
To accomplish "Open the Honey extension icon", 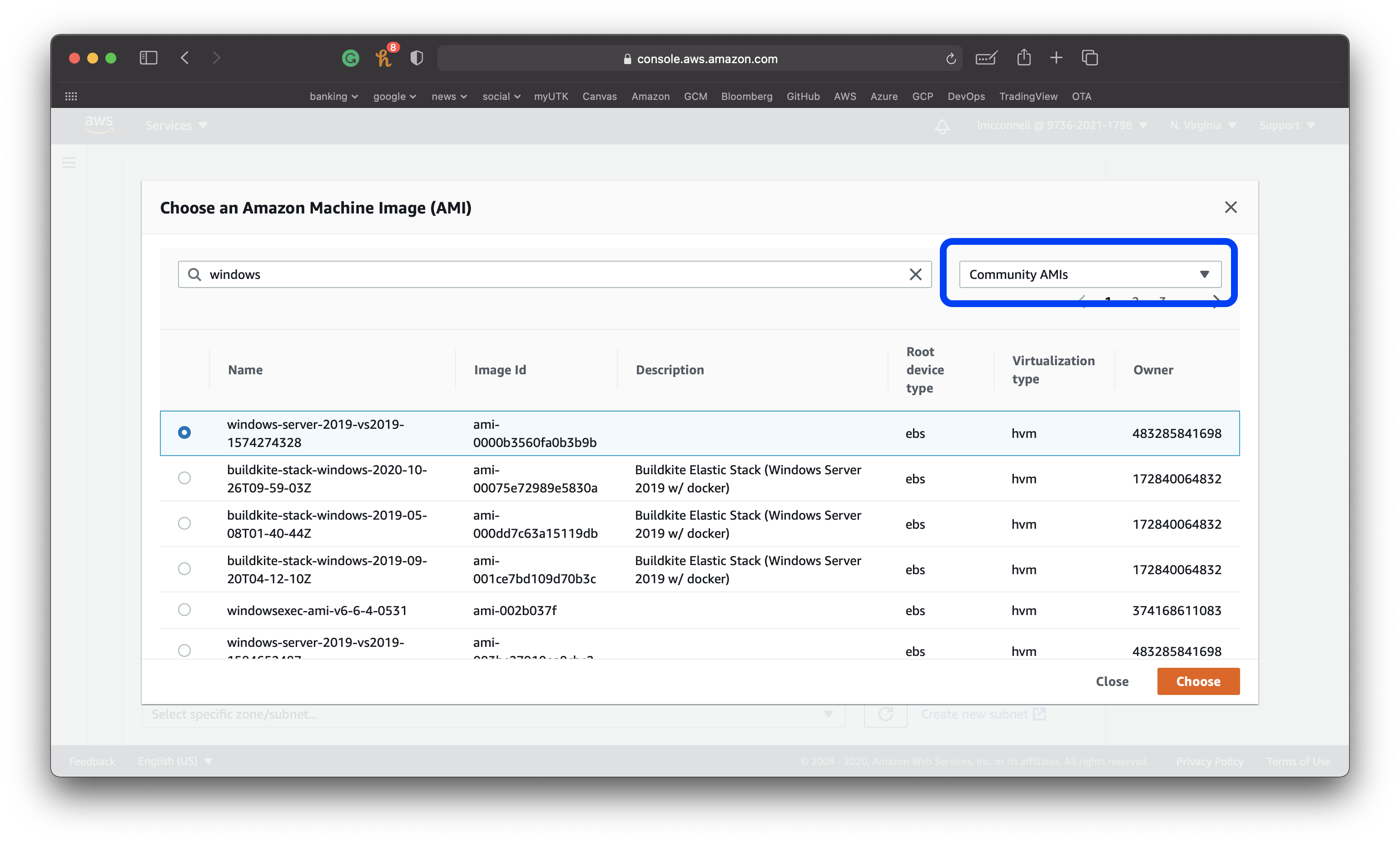I will pyautogui.click(x=384, y=58).
